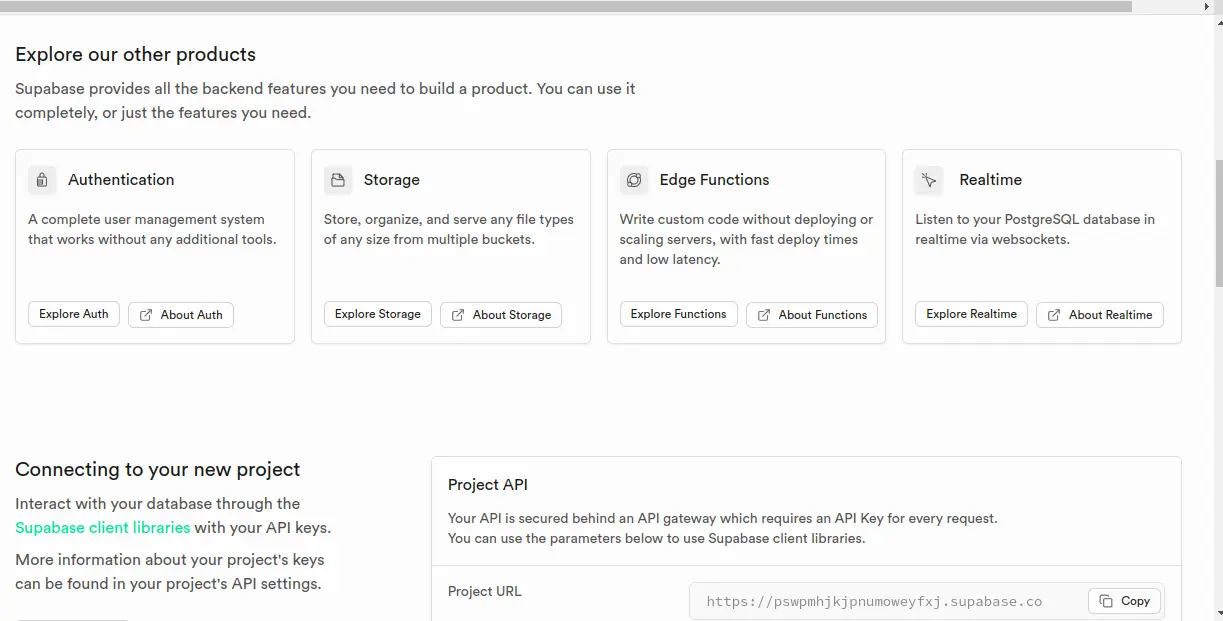Open Explore Storage
1223x621 pixels.
(x=378, y=314)
